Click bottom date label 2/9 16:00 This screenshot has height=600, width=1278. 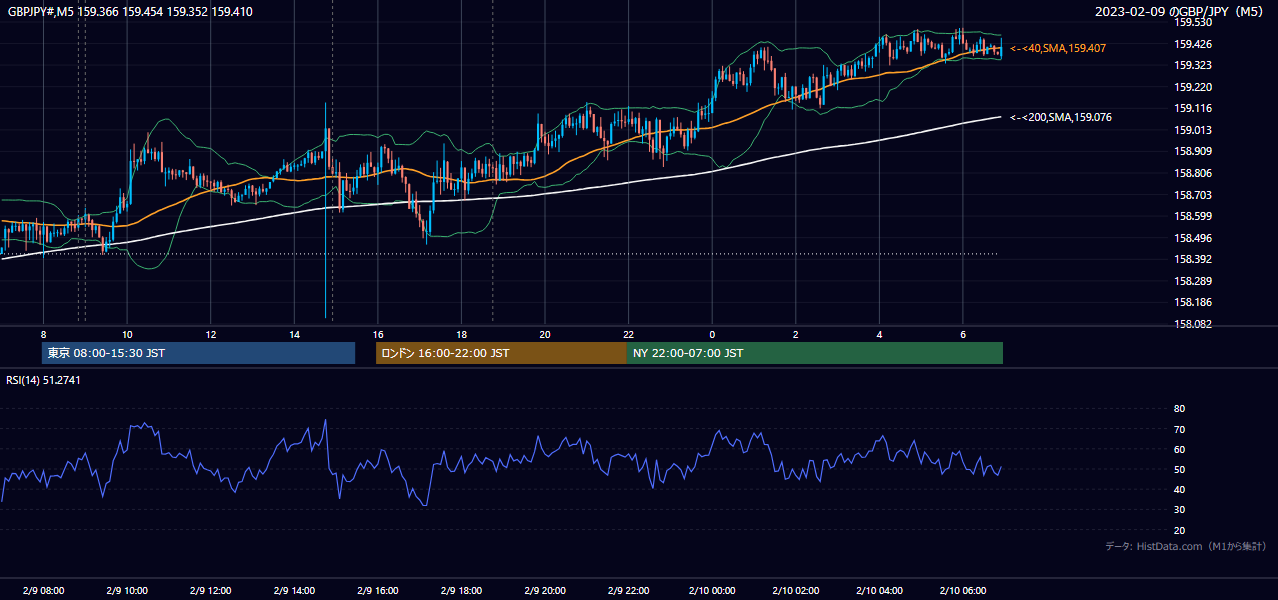coord(378,591)
